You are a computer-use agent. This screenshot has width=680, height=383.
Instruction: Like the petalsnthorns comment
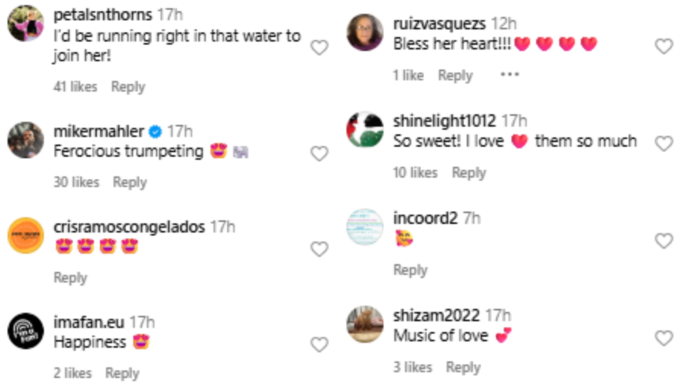(319, 48)
